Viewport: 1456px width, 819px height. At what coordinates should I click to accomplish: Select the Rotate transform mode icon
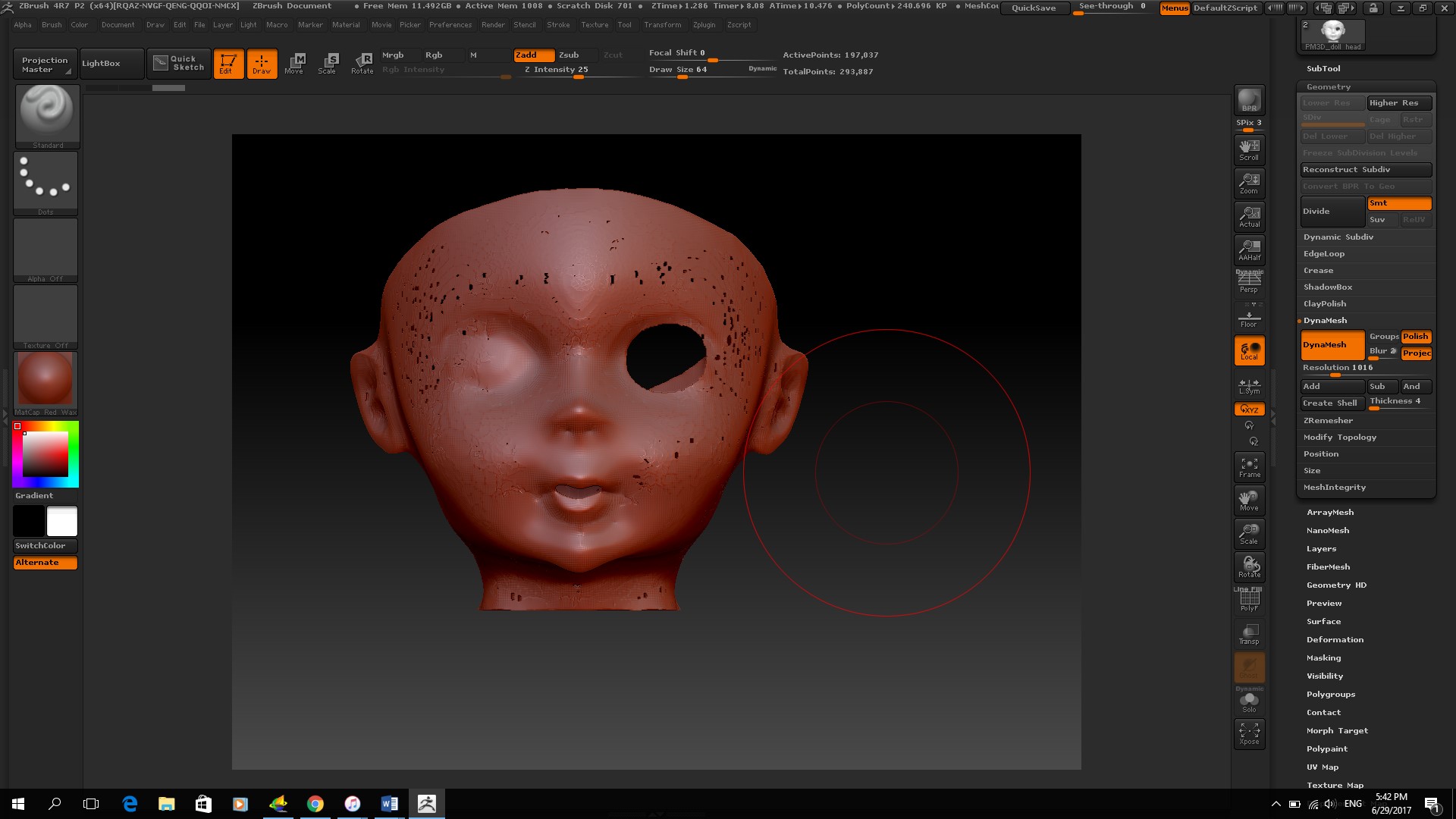pyautogui.click(x=362, y=63)
